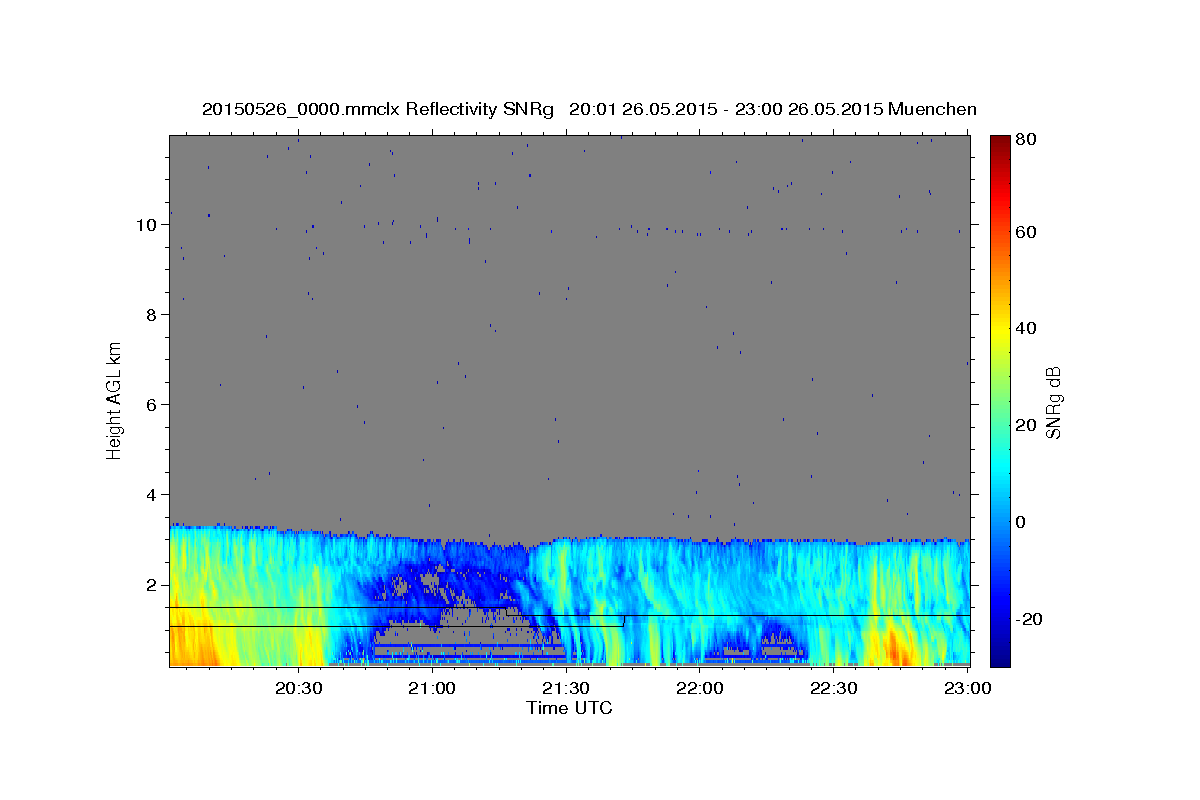Click the 'Height AGL km' axis label
This screenshot has height=800, width=1200.
tap(115, 401)
